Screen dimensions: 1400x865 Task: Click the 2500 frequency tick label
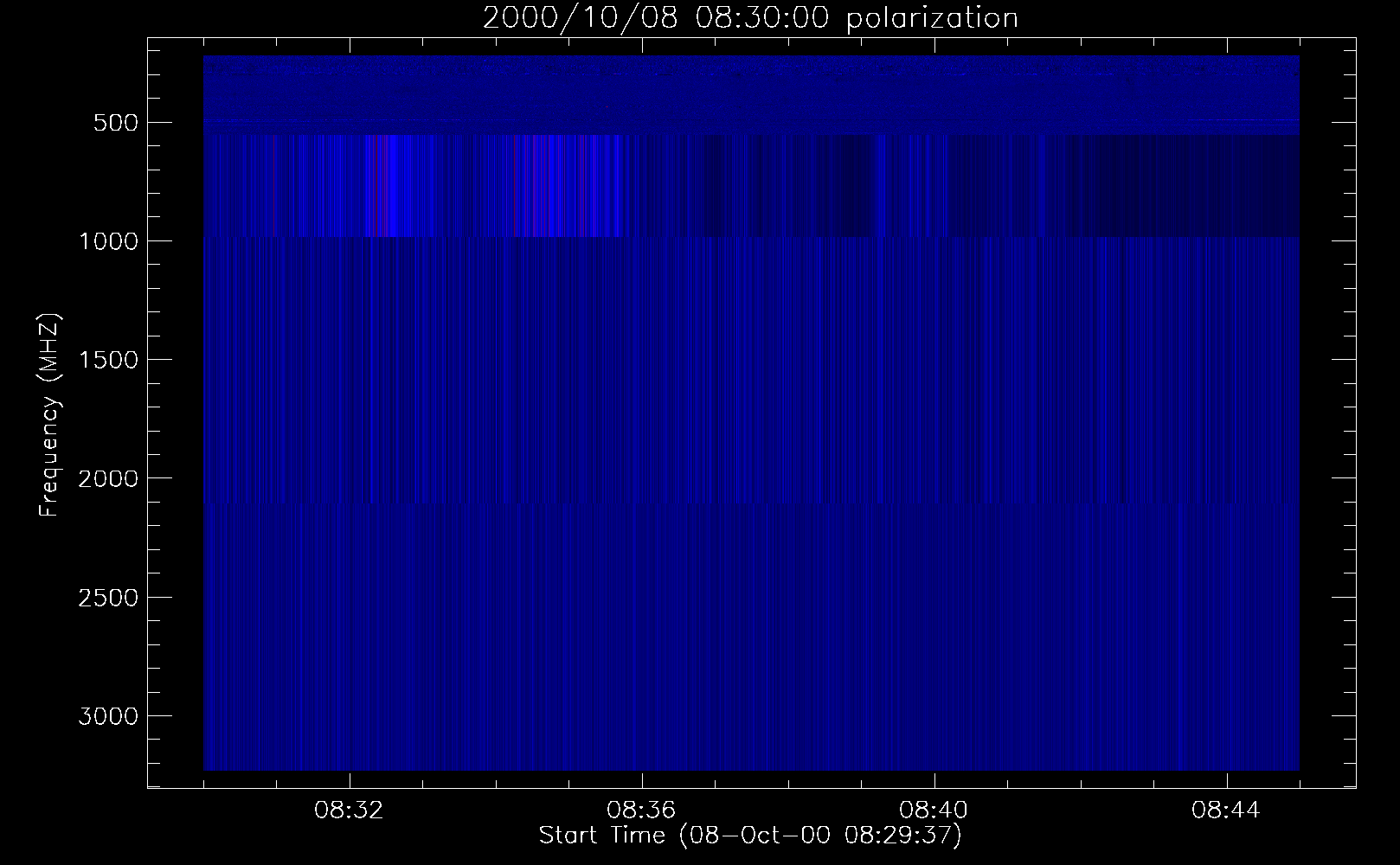coord(108,598)
